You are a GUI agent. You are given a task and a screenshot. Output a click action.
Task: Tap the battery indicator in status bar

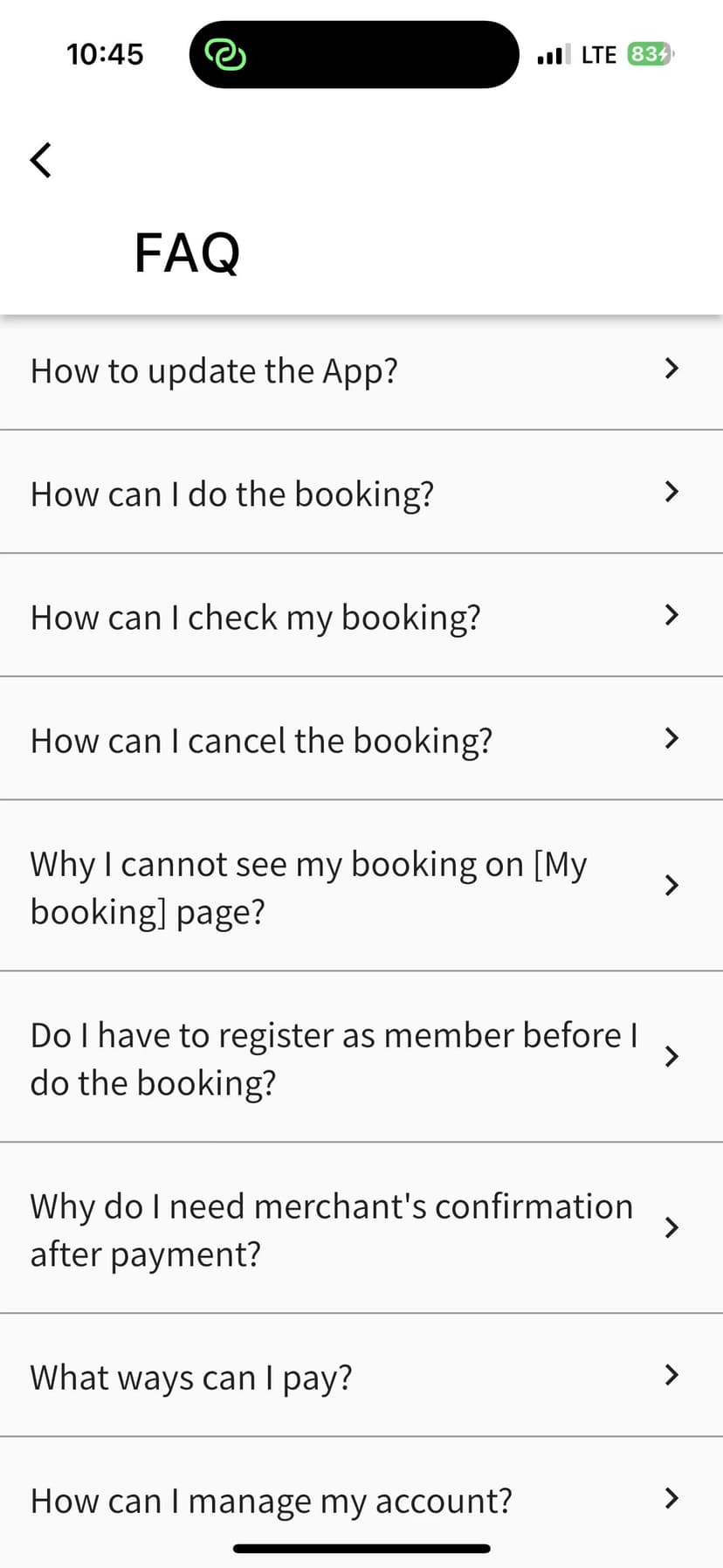pos(650,55)
